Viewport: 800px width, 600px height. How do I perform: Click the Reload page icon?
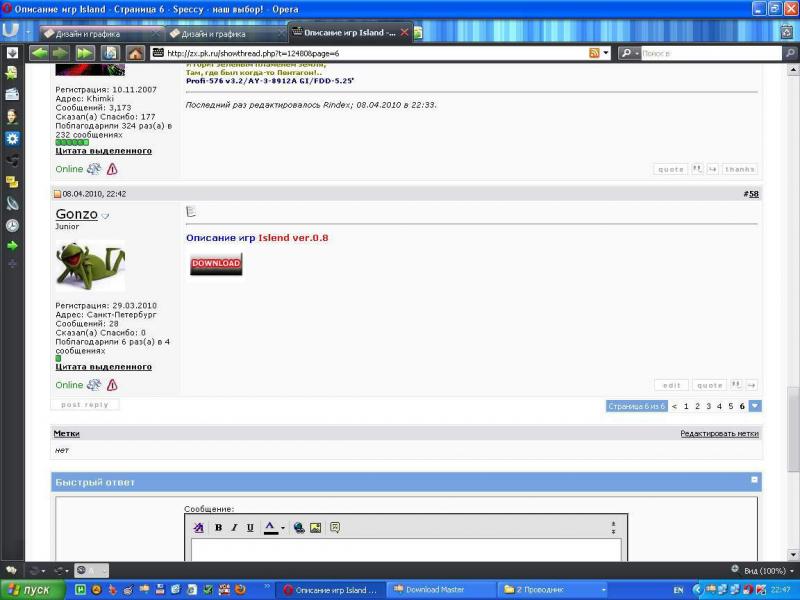tap(110, 53)
